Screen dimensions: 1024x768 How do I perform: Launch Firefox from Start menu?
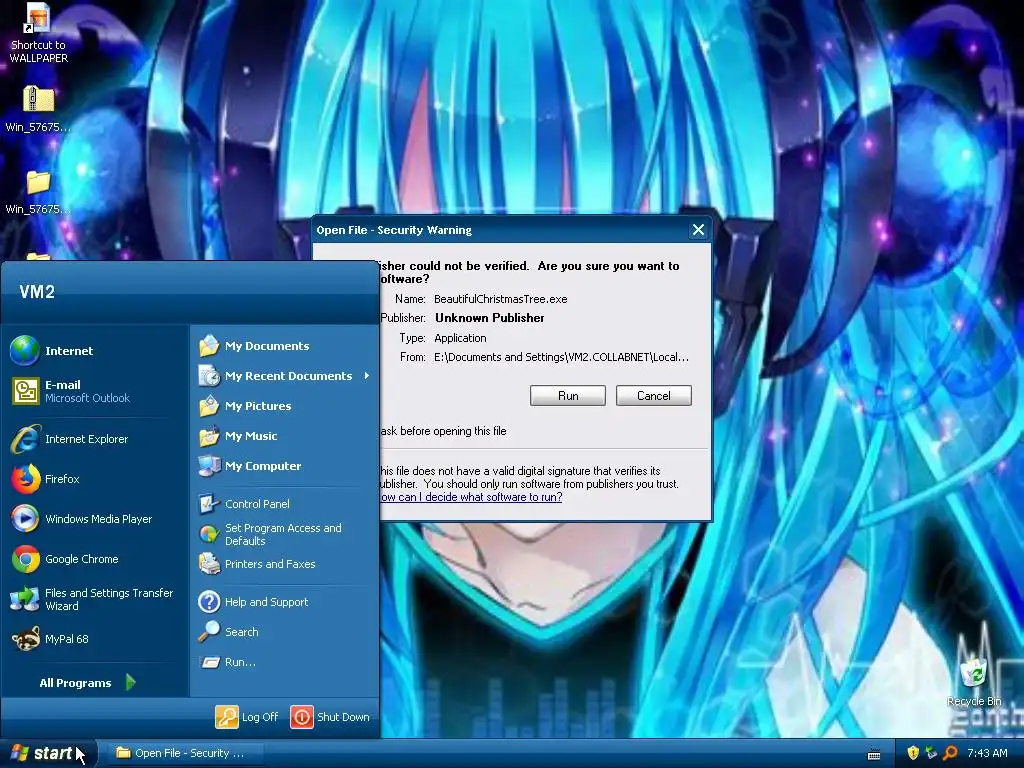click(62, 479)
